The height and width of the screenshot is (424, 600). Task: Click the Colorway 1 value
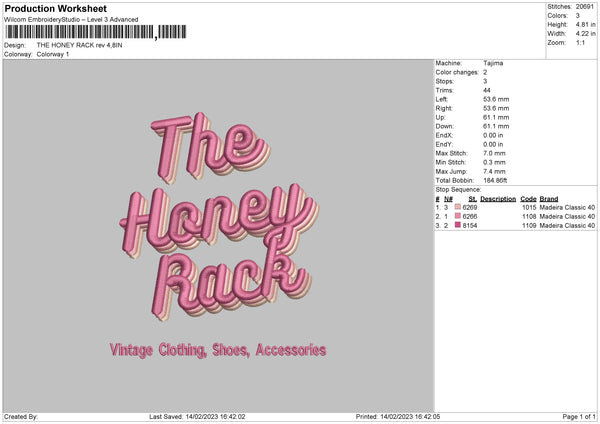(x=53, y=54)
